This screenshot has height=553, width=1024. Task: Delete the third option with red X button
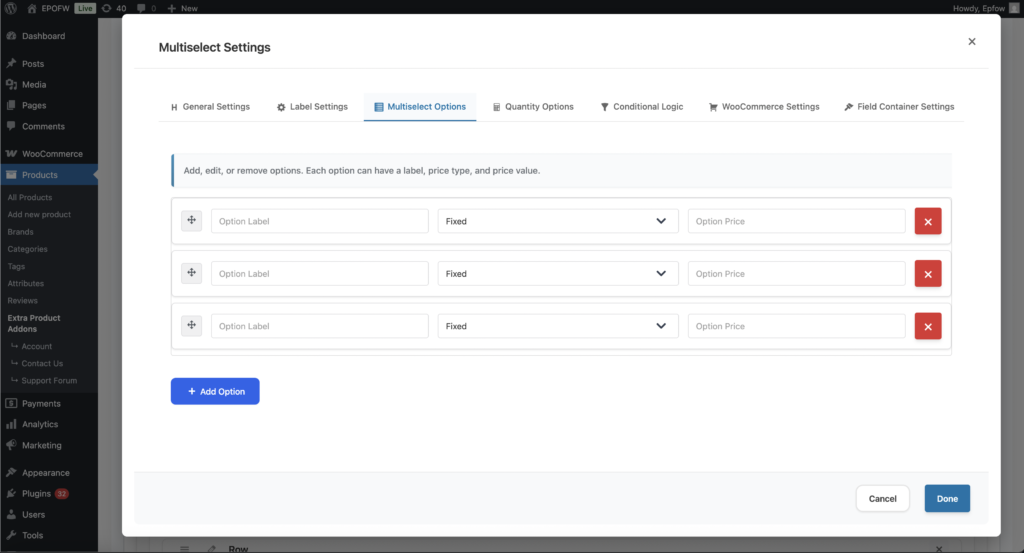coord(927,326)
